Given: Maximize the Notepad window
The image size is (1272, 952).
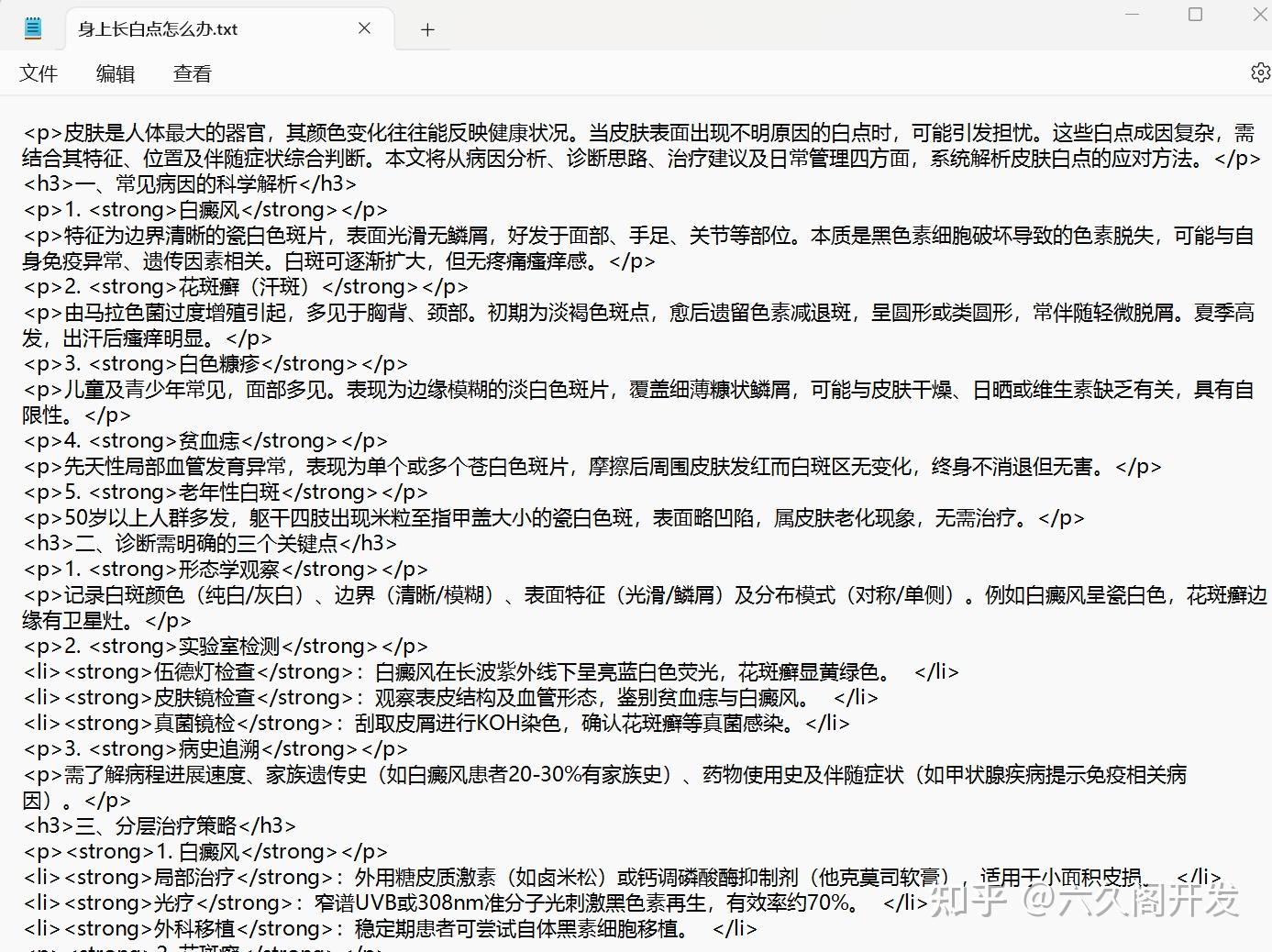Looking at the screenshot, I should [1195, 15].
